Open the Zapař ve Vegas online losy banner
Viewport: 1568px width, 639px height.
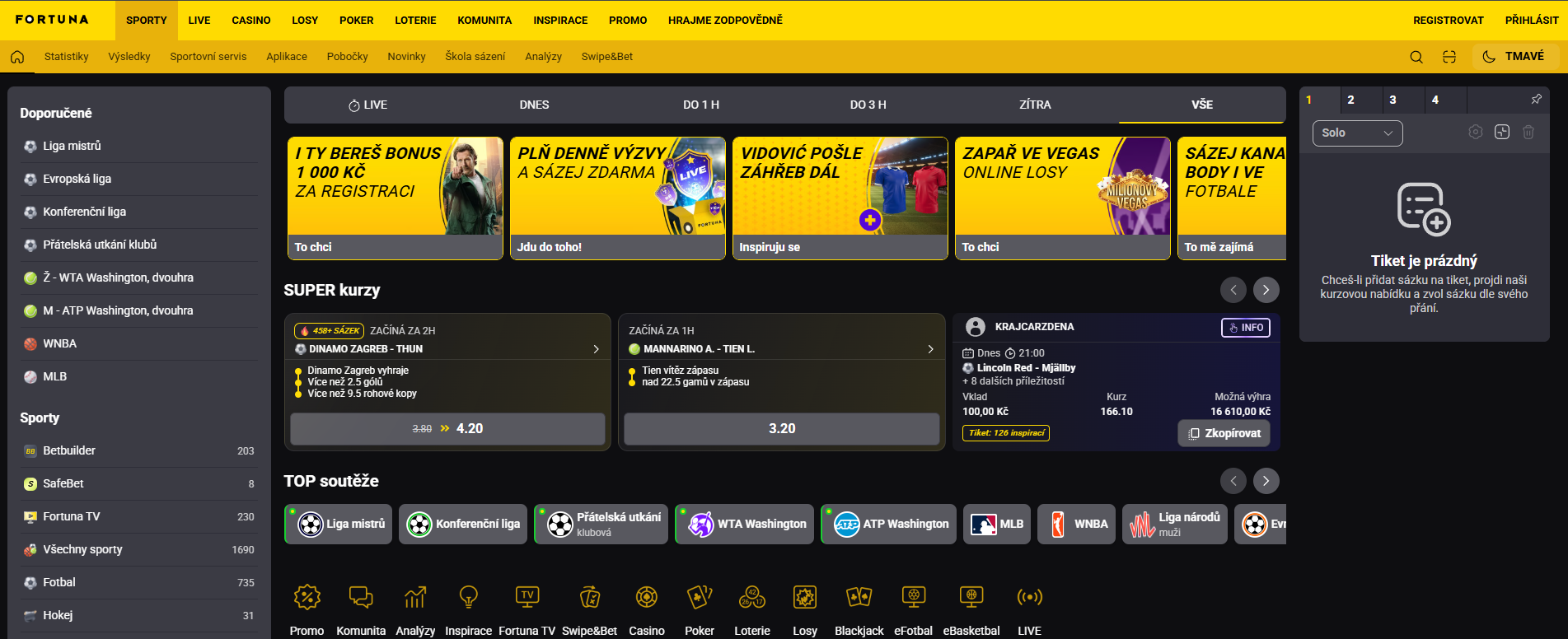click(1063, 198)
